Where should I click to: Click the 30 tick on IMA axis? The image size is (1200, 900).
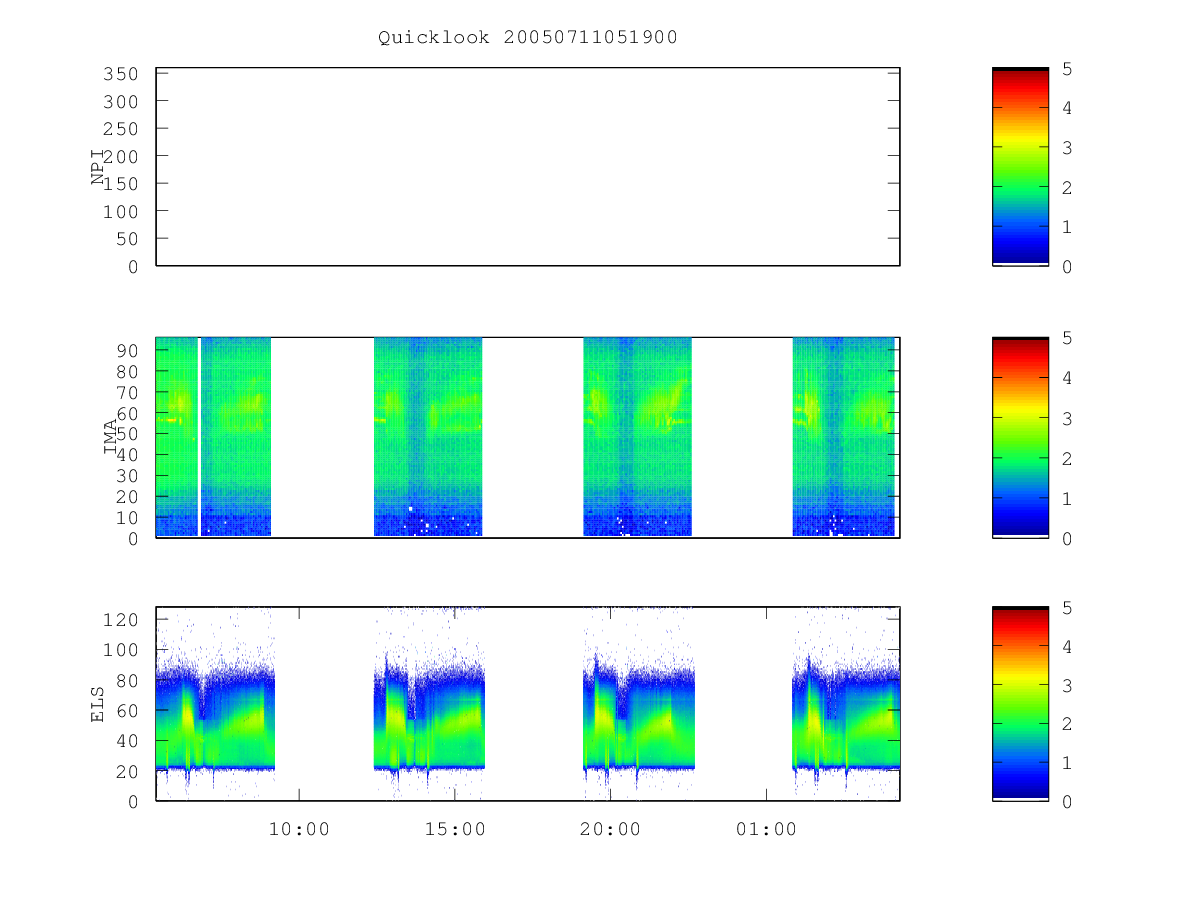pyautogui.click(x=127, y=476)
